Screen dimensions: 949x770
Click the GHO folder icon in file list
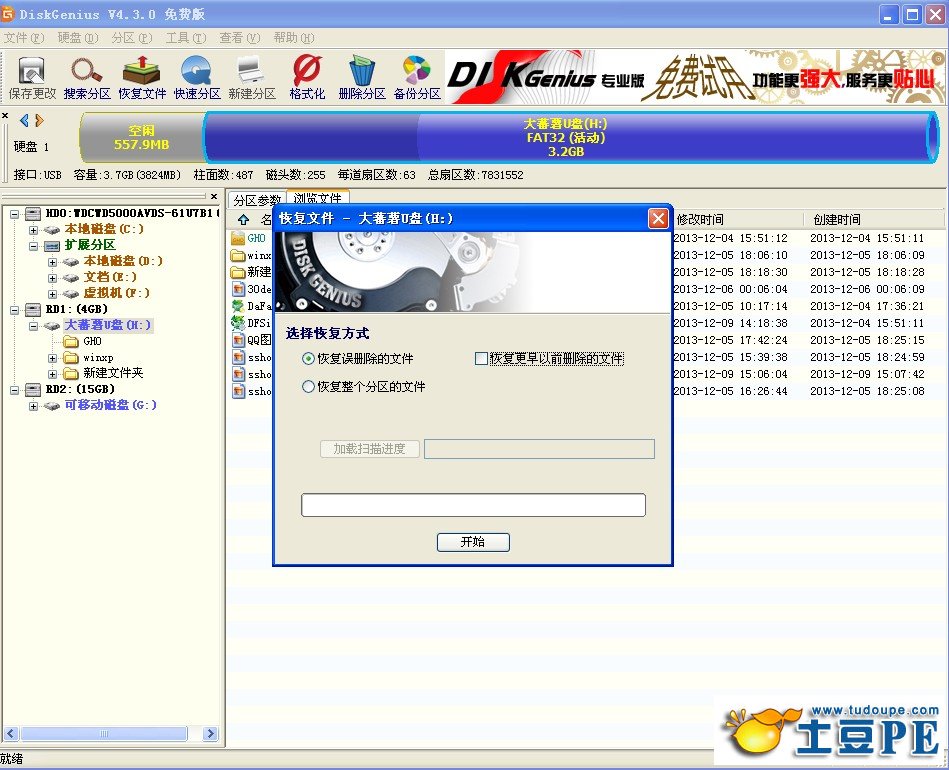237,238
